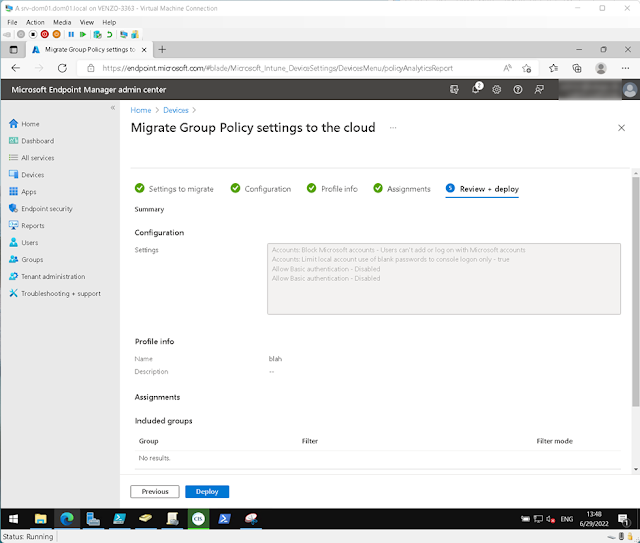Open the Help menu
The width and height of the screenshot is (640, 543).
[x=109, y=22]
